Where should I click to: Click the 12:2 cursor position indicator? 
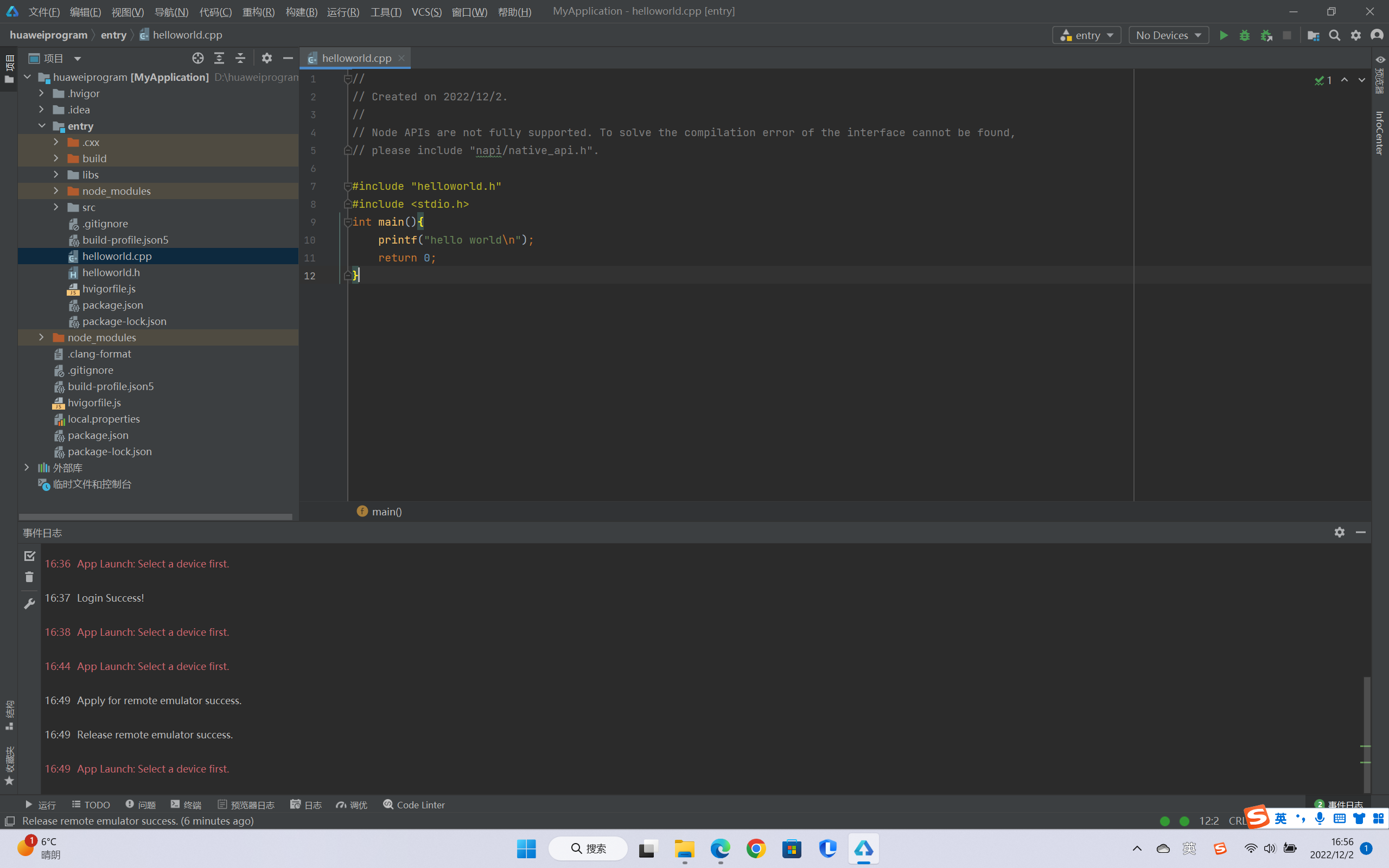[1209, 821]
